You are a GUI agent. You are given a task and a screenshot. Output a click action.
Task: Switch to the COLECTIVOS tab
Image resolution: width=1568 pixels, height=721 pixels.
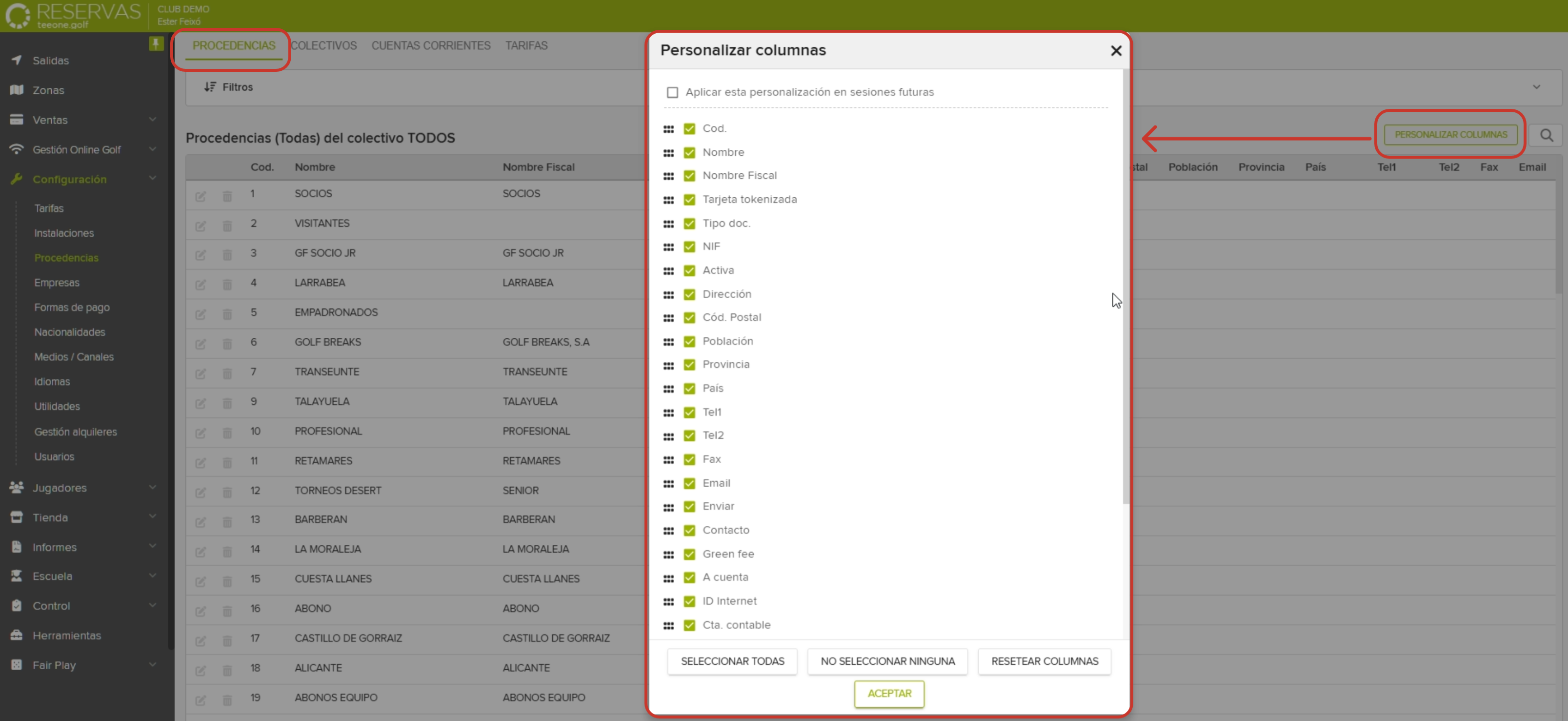click(324, 46)
